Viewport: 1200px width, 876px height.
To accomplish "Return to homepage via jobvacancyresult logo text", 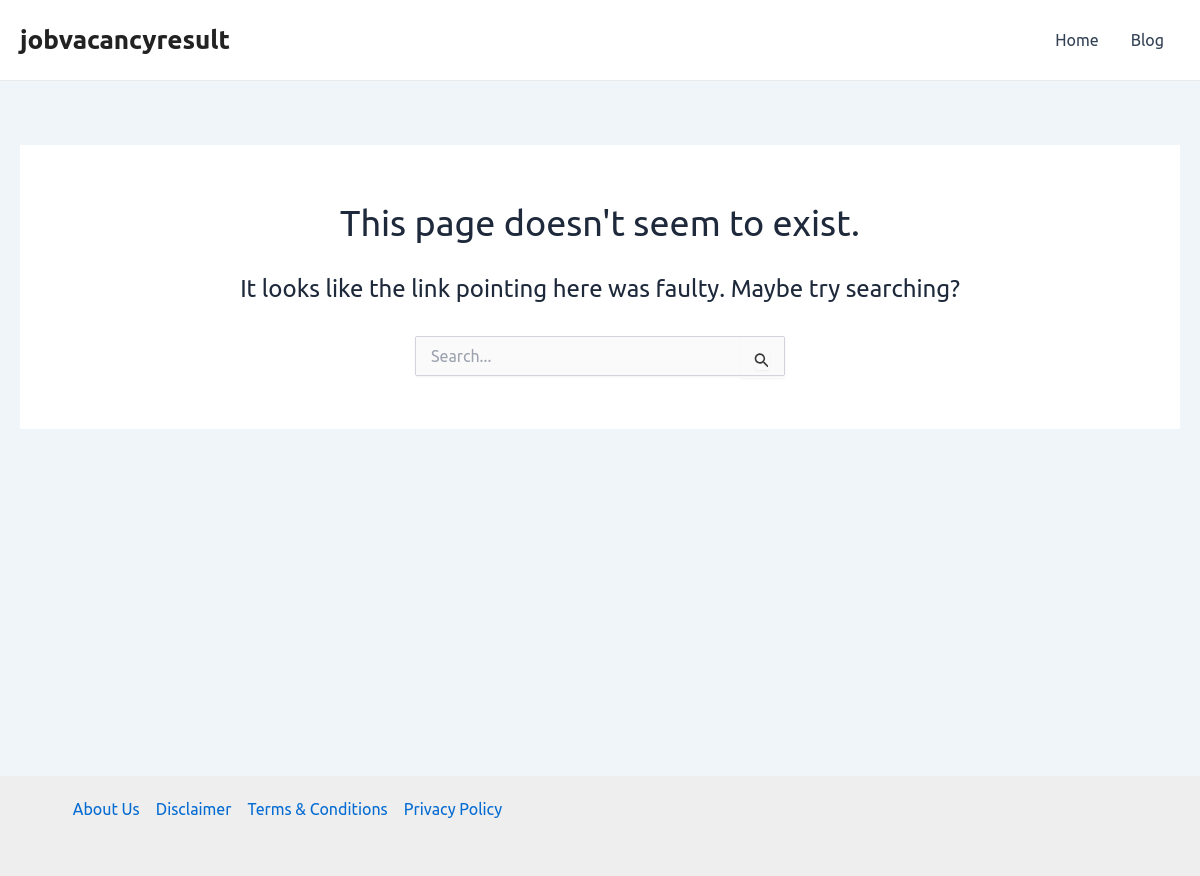I will (124, 40).
